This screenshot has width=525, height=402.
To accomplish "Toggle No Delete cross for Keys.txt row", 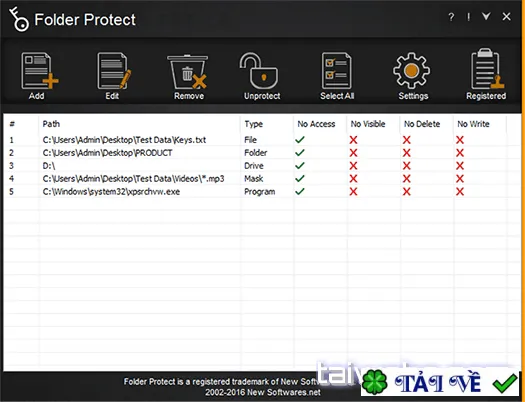I will click(x=406, y=140).
